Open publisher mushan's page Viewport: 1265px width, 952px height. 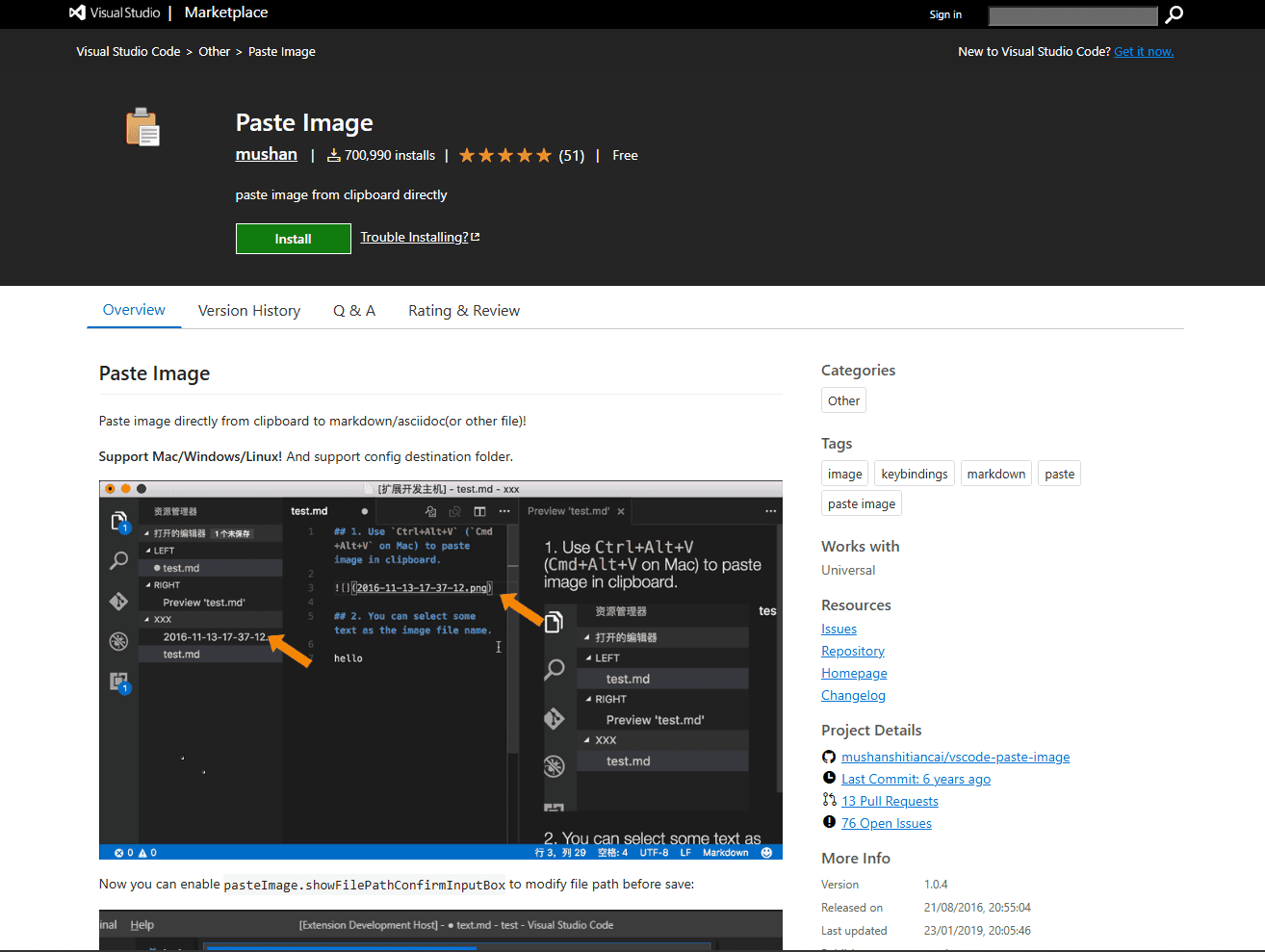click(267, 154)
